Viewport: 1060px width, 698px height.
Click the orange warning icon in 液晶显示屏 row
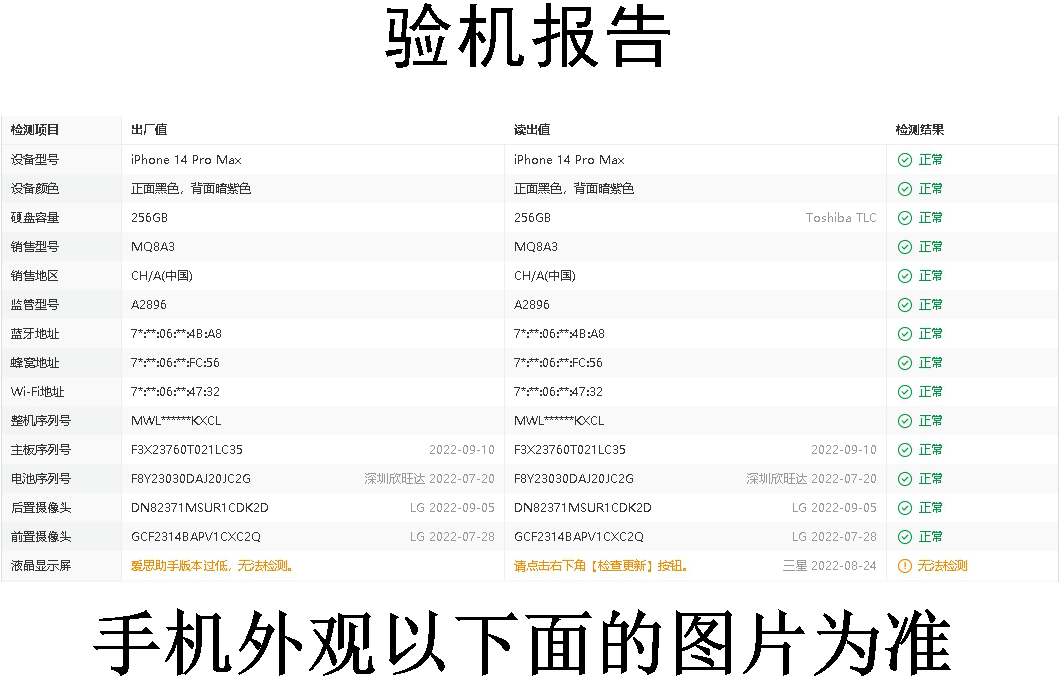(905, 566)
